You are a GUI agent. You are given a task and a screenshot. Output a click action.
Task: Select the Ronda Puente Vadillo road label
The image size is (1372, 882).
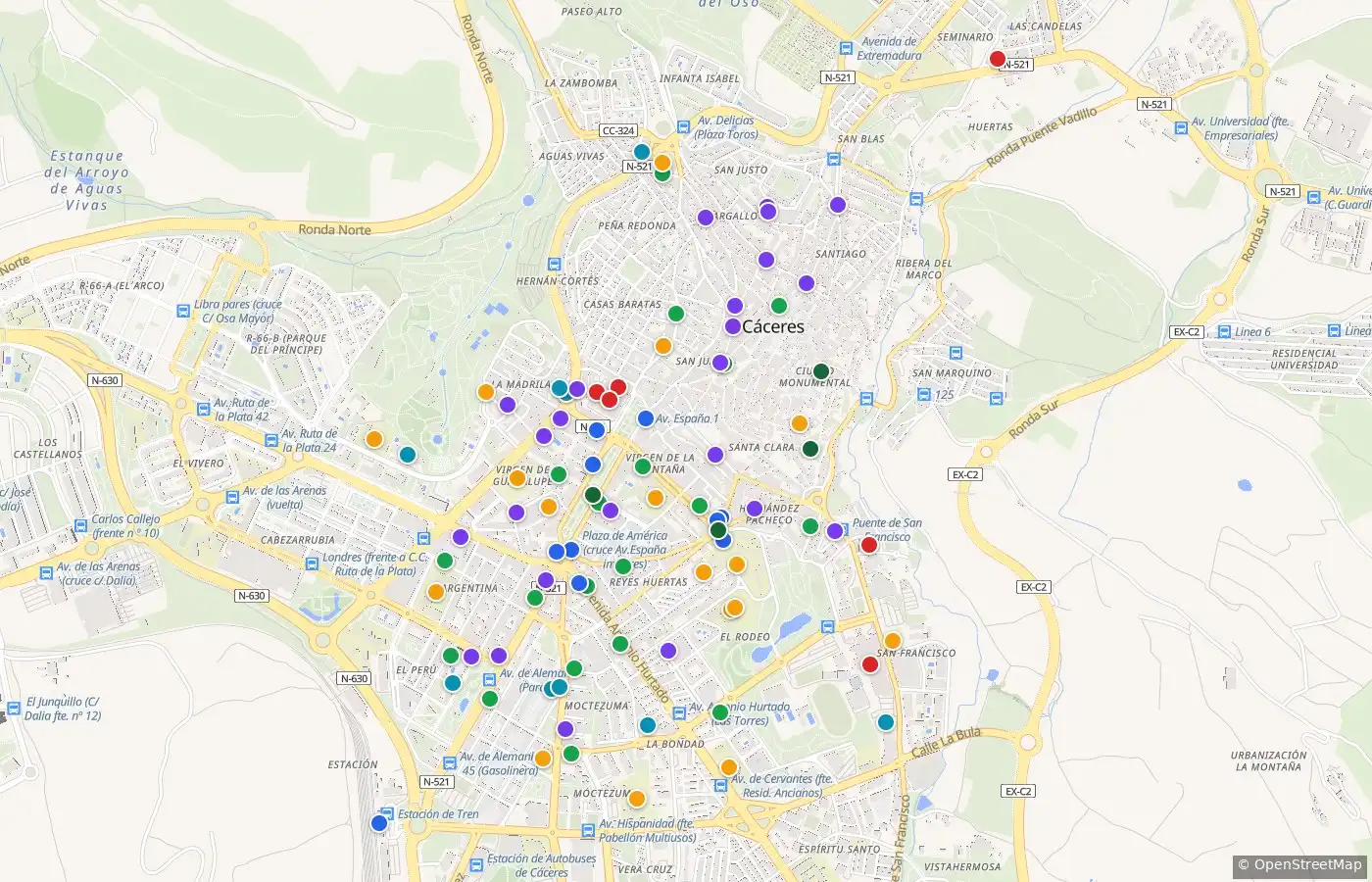1042,137
